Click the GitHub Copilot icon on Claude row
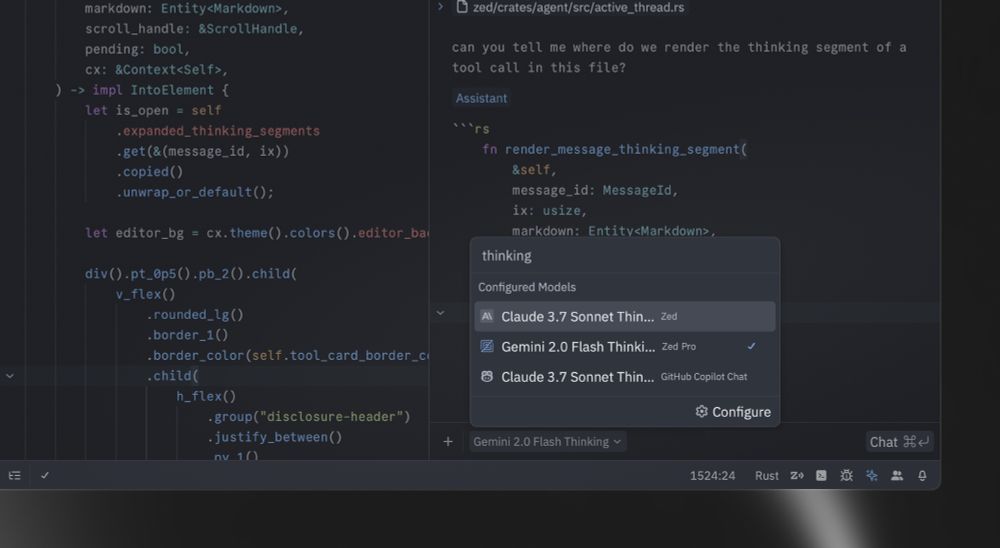This screenshot has height=548, width=1000. [487, 376]
